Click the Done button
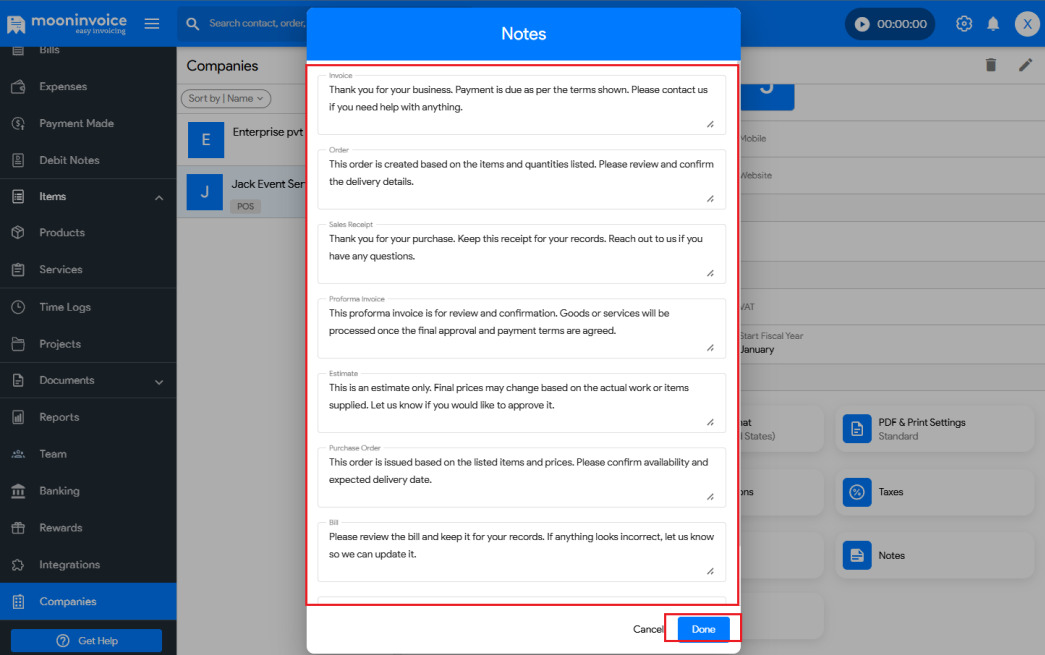This screenshot has height=655, width=1045. 703,629
